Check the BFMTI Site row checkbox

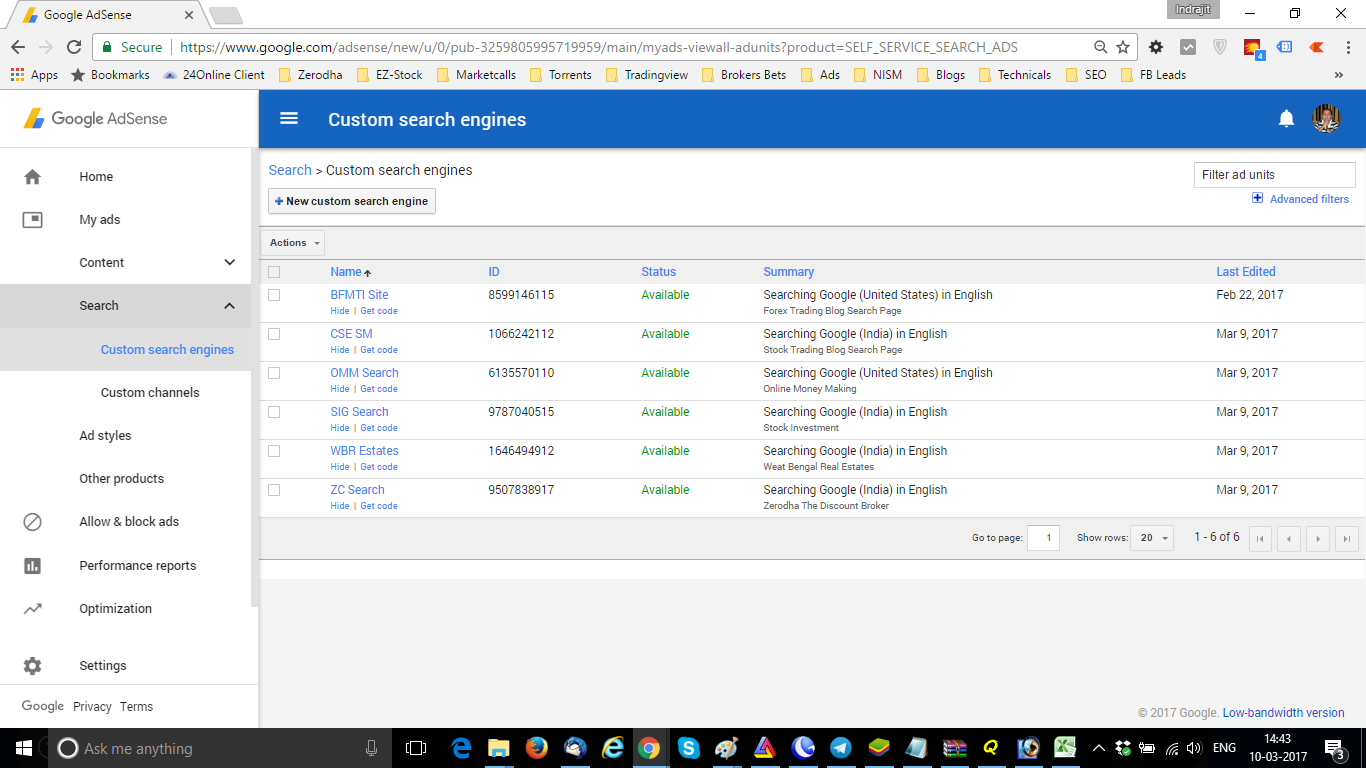274,295
